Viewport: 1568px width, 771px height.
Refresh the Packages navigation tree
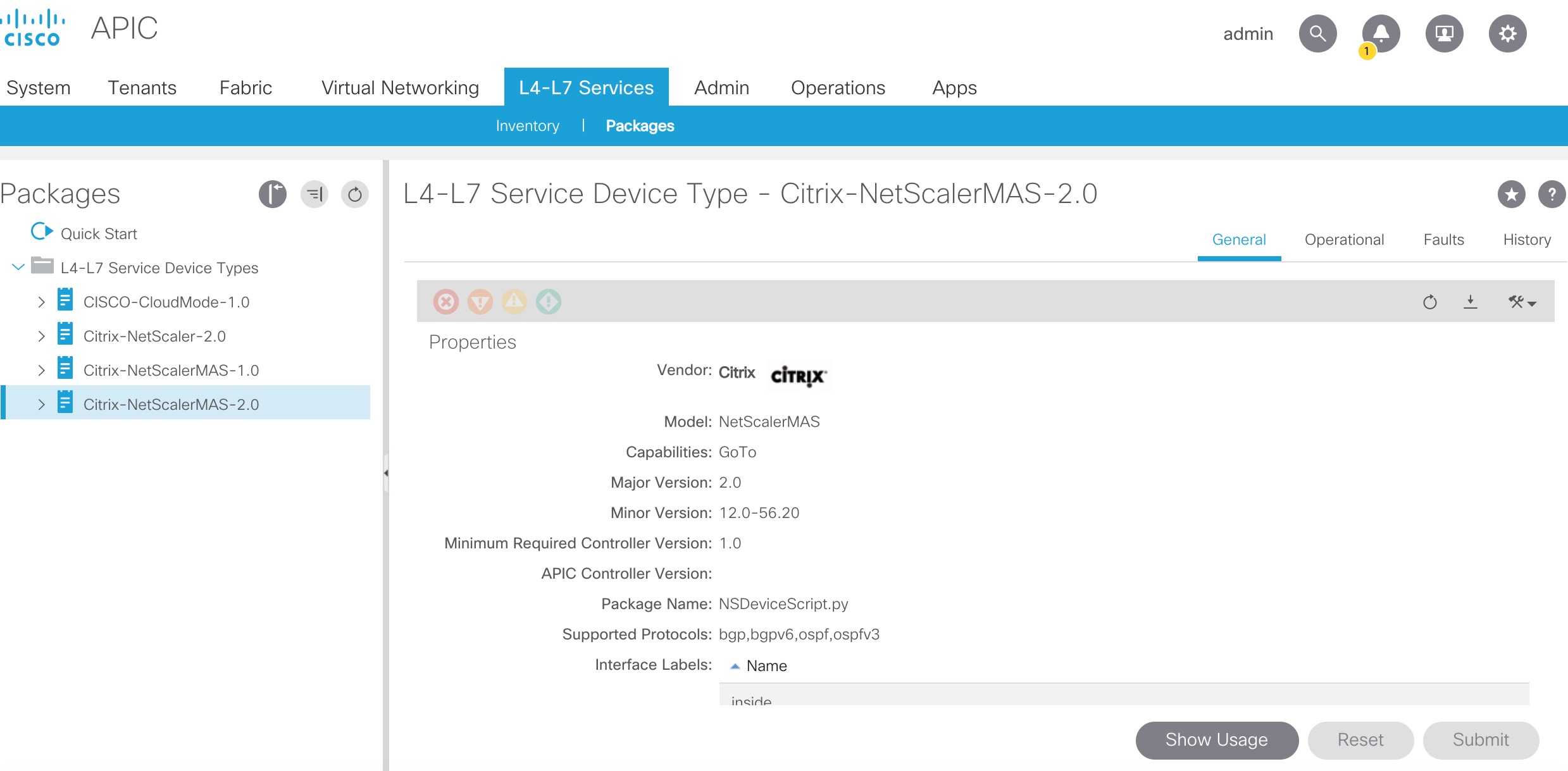point(355,194)
